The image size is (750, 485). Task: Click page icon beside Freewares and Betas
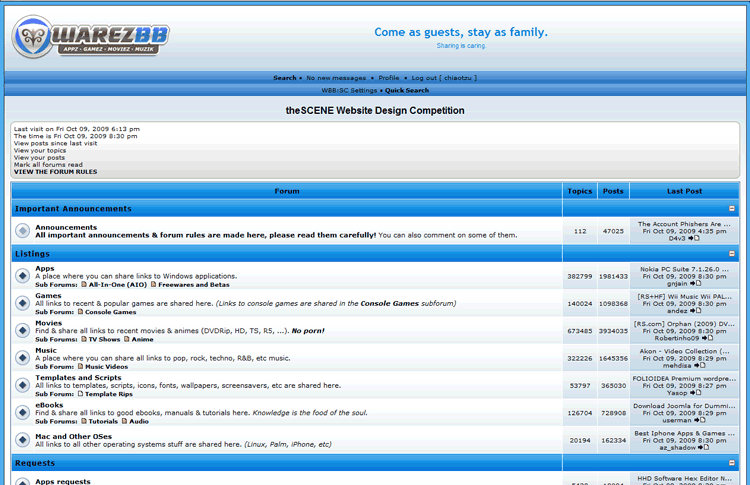(154, 284)
